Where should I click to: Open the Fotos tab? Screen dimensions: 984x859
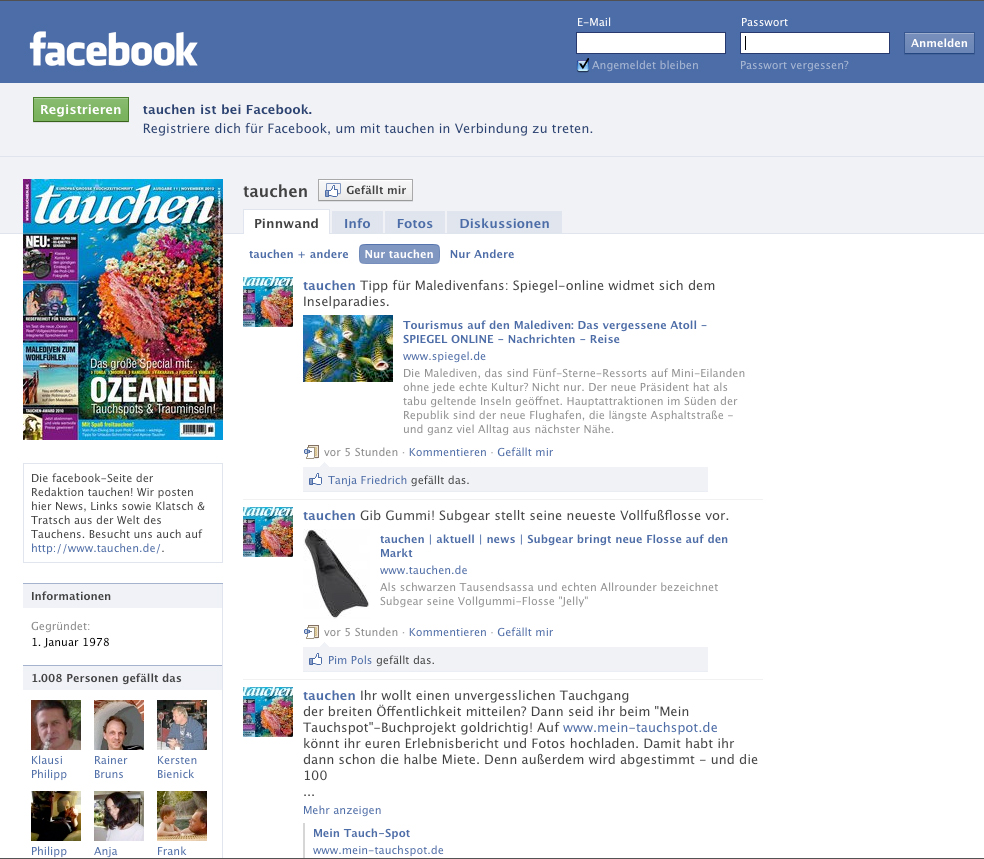point(415,223)
